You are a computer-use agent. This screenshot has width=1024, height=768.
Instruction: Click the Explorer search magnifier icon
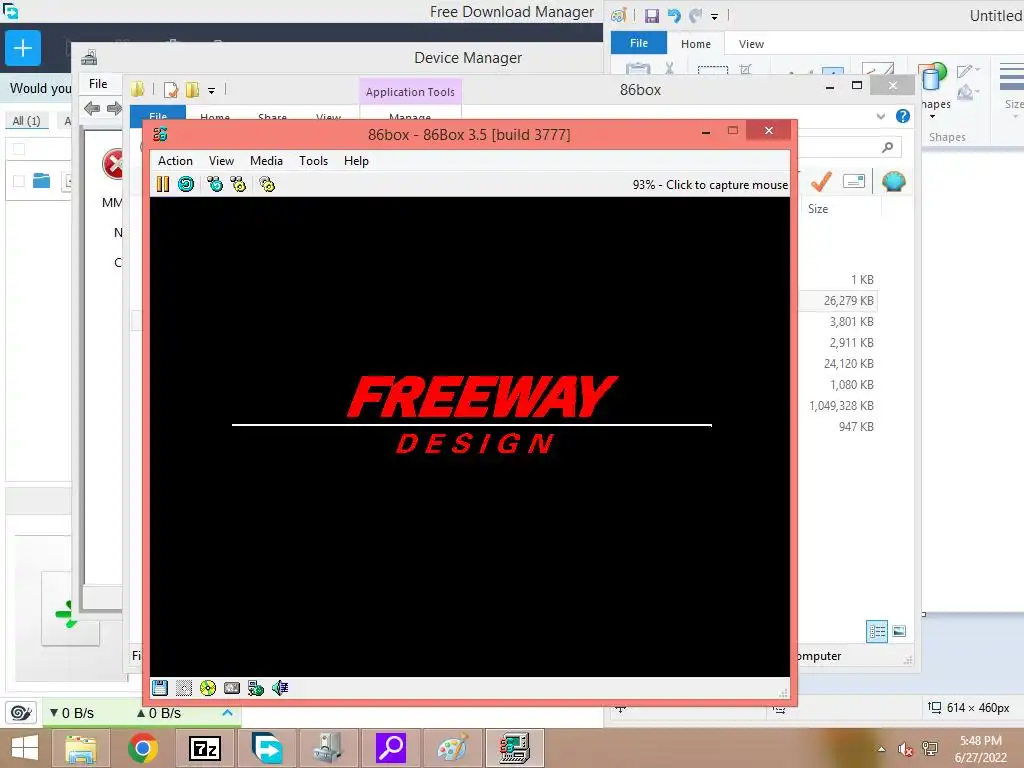(887, 148)
